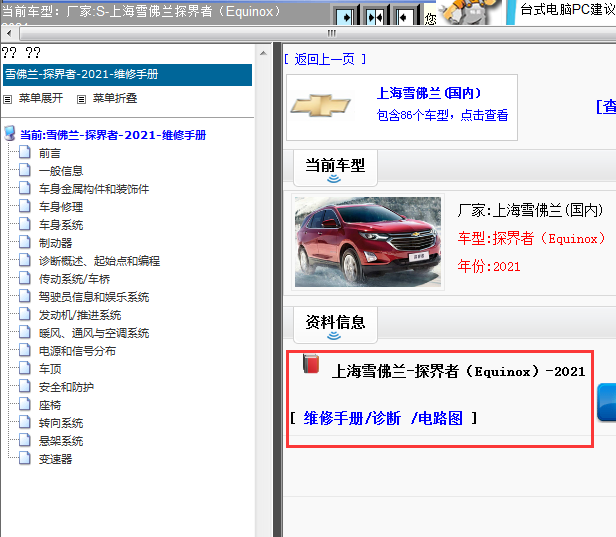The image size is (616, 537).
Task: Click the split-panes middle layout button
Action: [375, 17]
